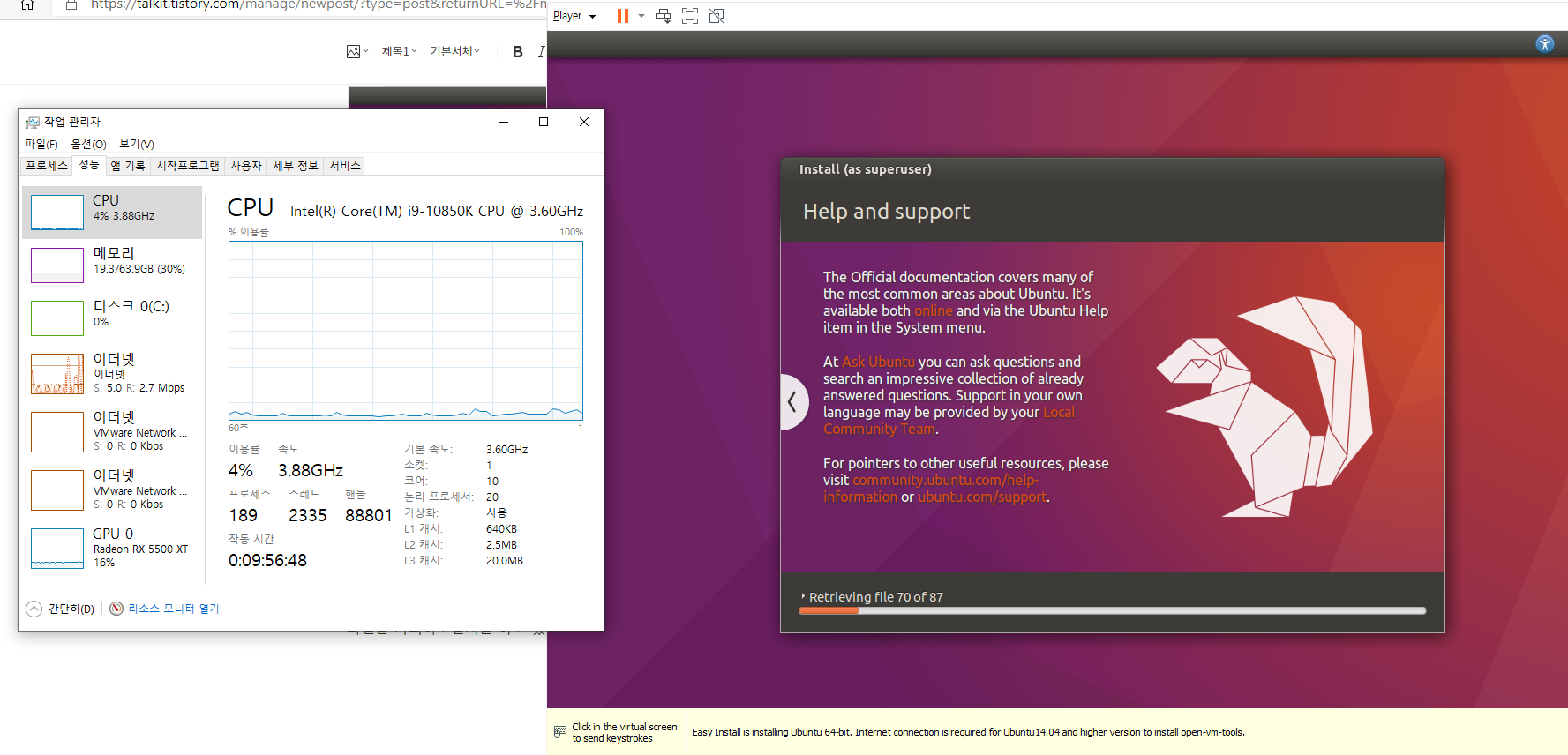Screen dimensions: 1568x755
Task: Click the L3 cache value 20.0MB
Action: (505, 561)
